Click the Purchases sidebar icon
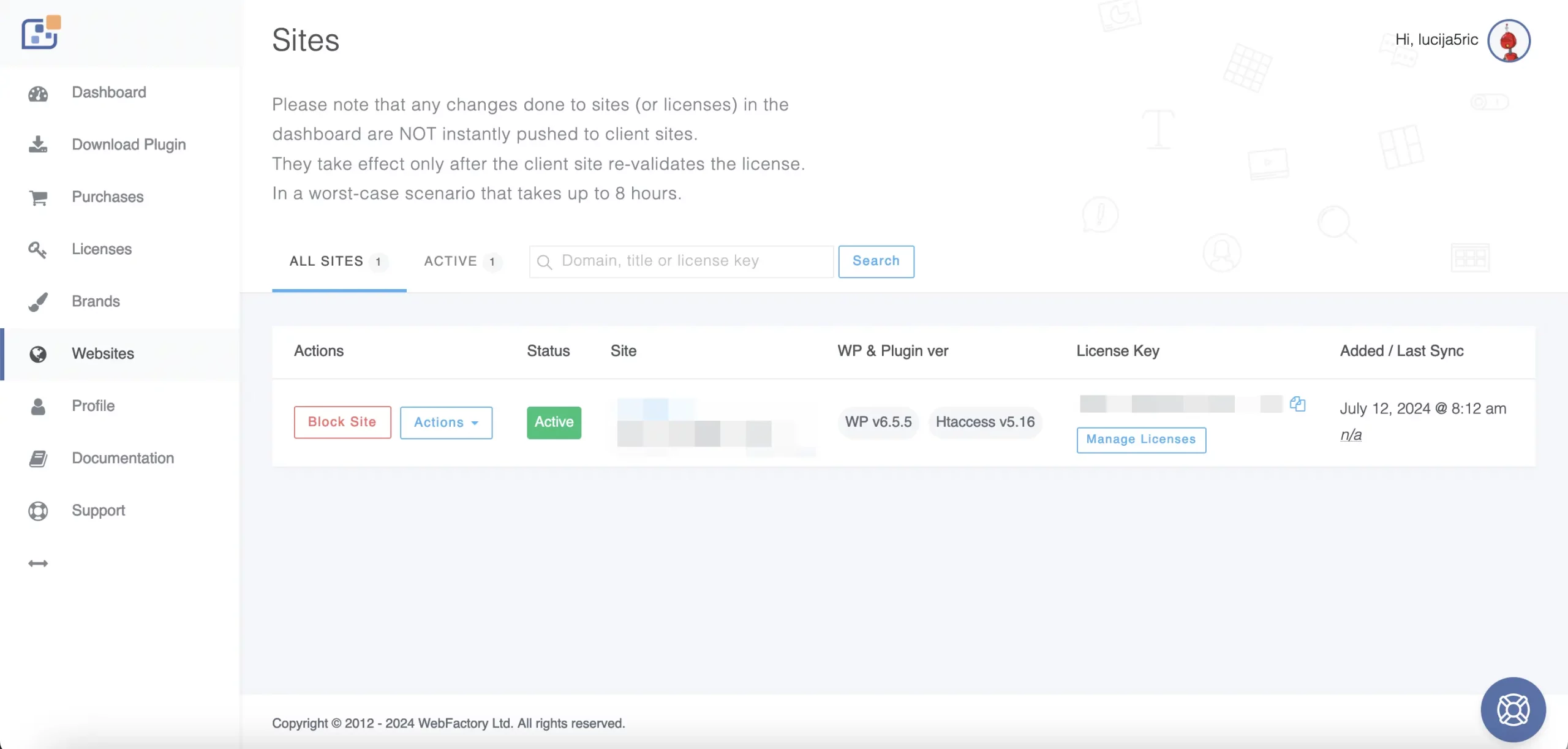 tap(37, 197)
